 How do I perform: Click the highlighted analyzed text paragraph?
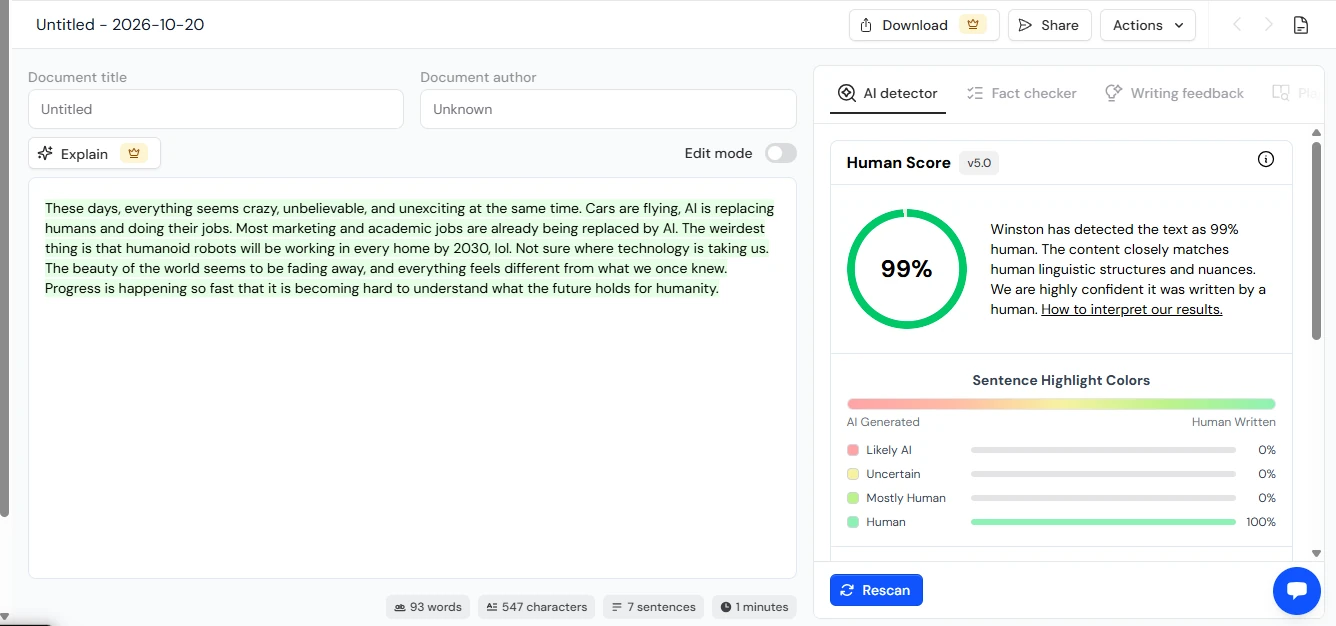pyautogui.click(x=410, y=248)
